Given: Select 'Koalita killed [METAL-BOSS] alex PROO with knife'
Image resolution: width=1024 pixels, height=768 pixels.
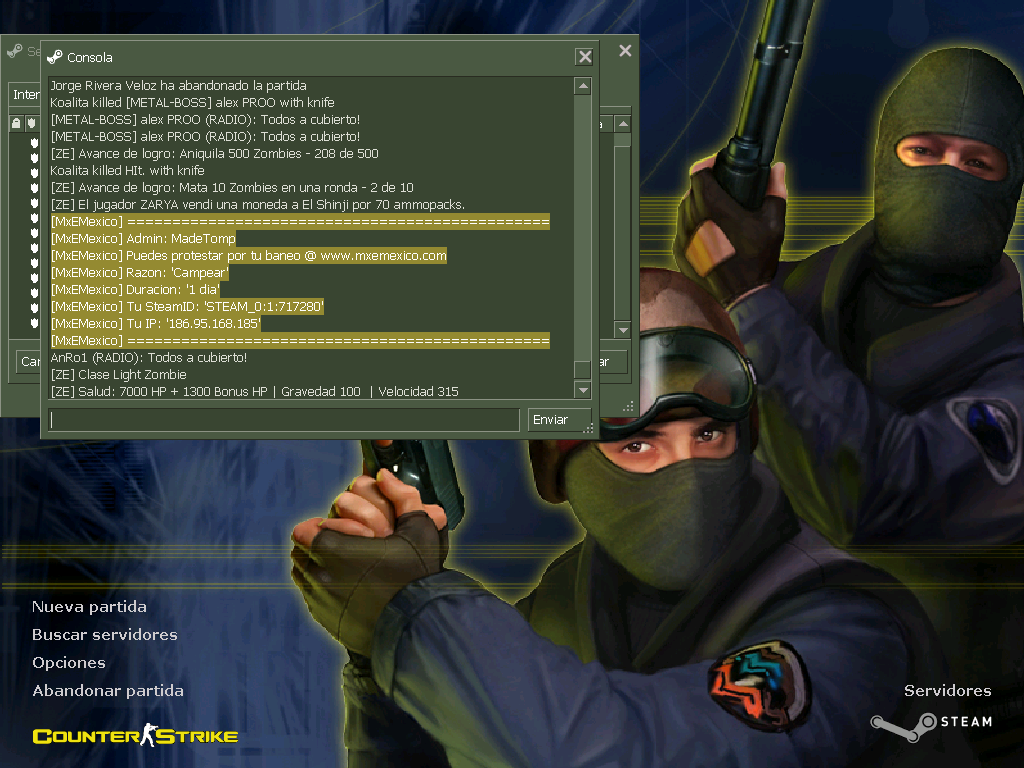Looking at the screenshot, I should coord(192,103).
